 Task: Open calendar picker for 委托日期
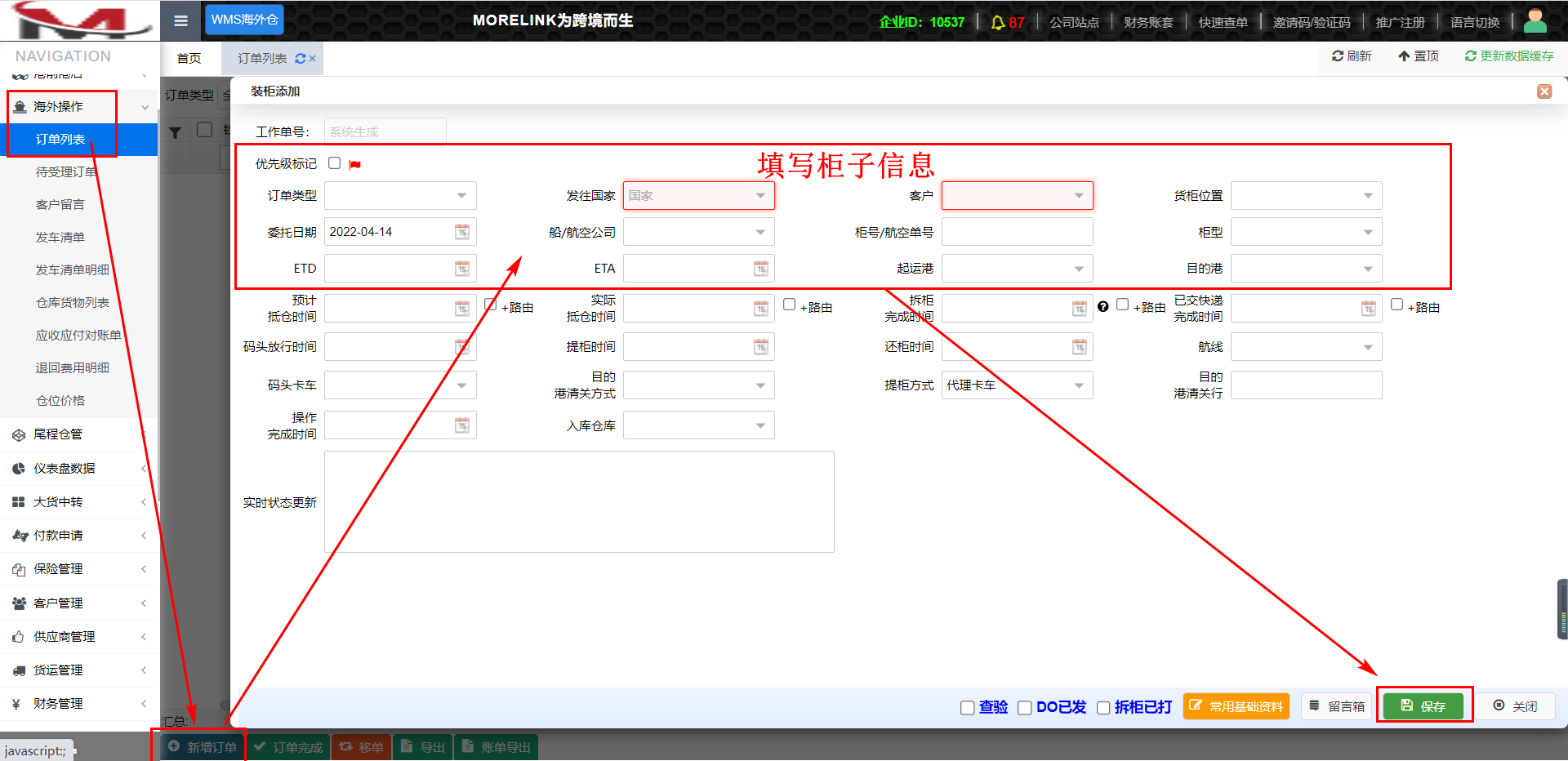tap(462, 232)
